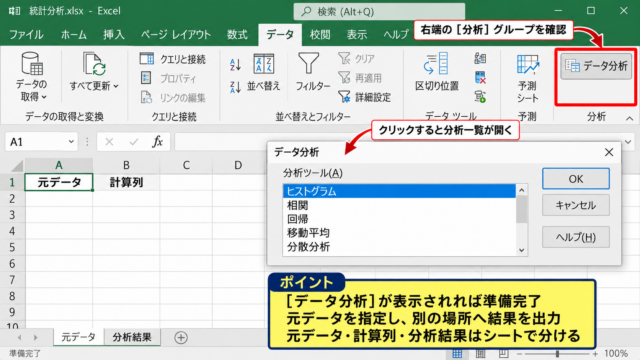Sort descending with the Z to A icon

point(235,87)
